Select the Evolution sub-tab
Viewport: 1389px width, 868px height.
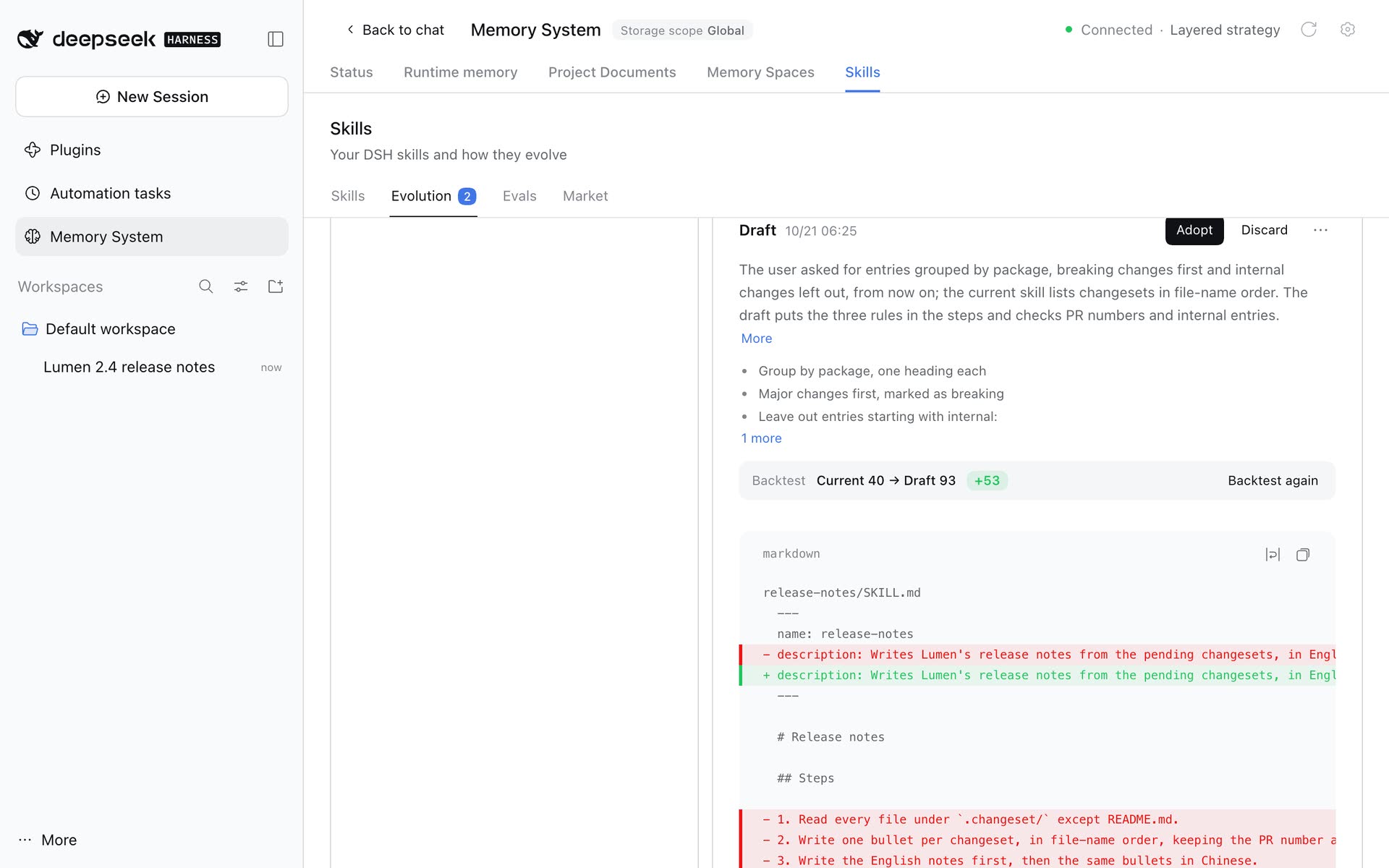coord(433,196)
